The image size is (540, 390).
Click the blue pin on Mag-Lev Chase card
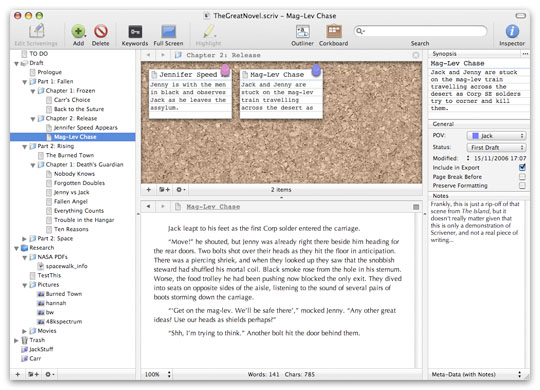tap(316, 70)
